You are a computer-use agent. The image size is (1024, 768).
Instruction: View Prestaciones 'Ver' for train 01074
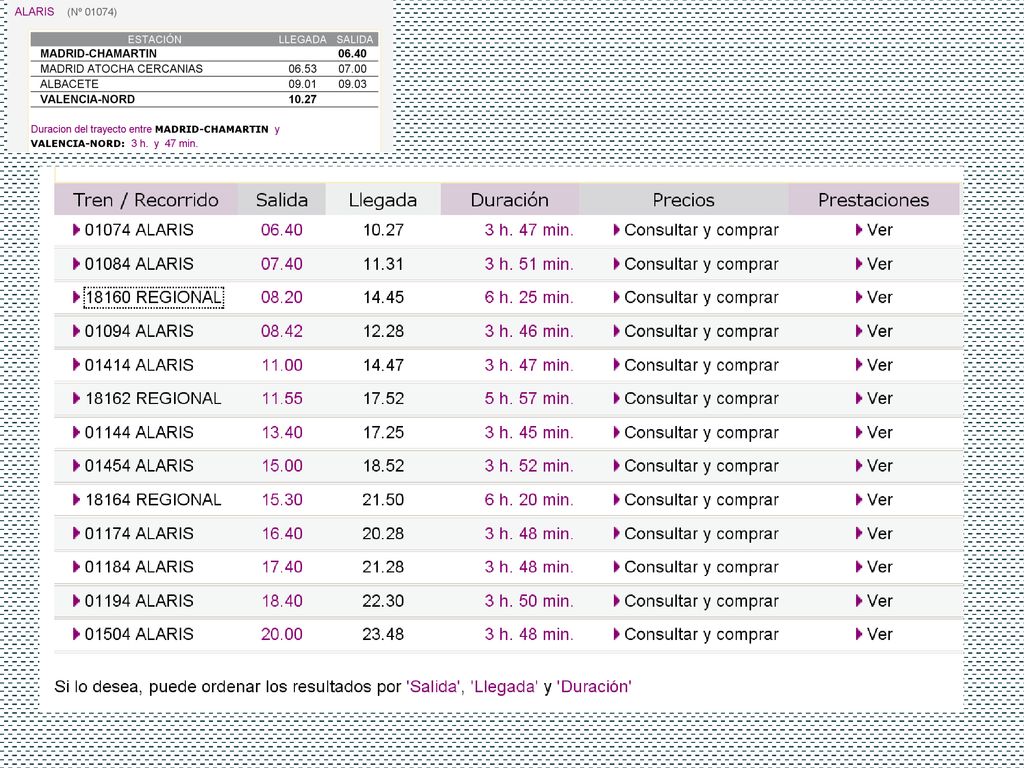coord(879,230)
